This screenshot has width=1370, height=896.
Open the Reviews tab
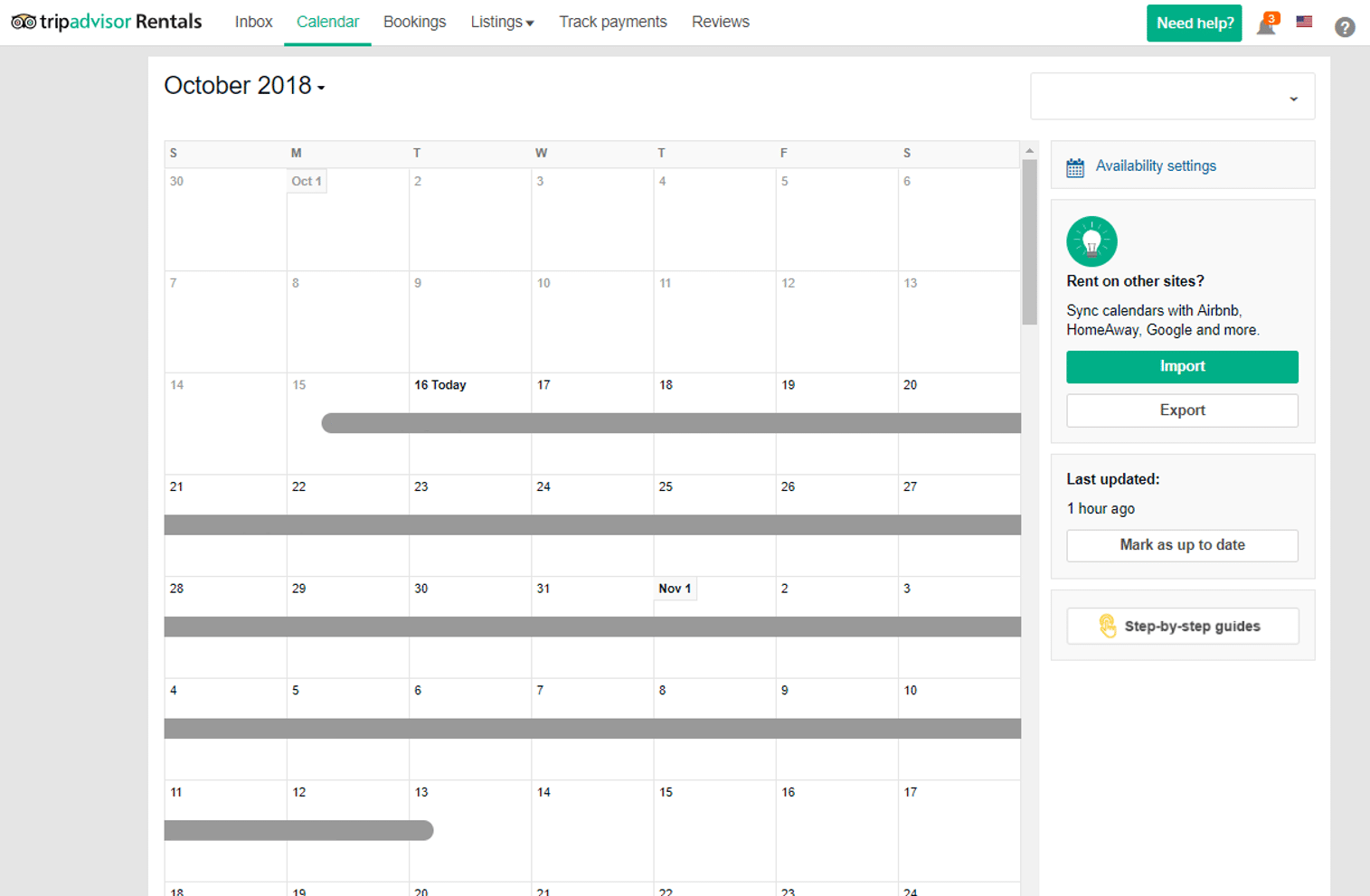(x=721, y=22)
